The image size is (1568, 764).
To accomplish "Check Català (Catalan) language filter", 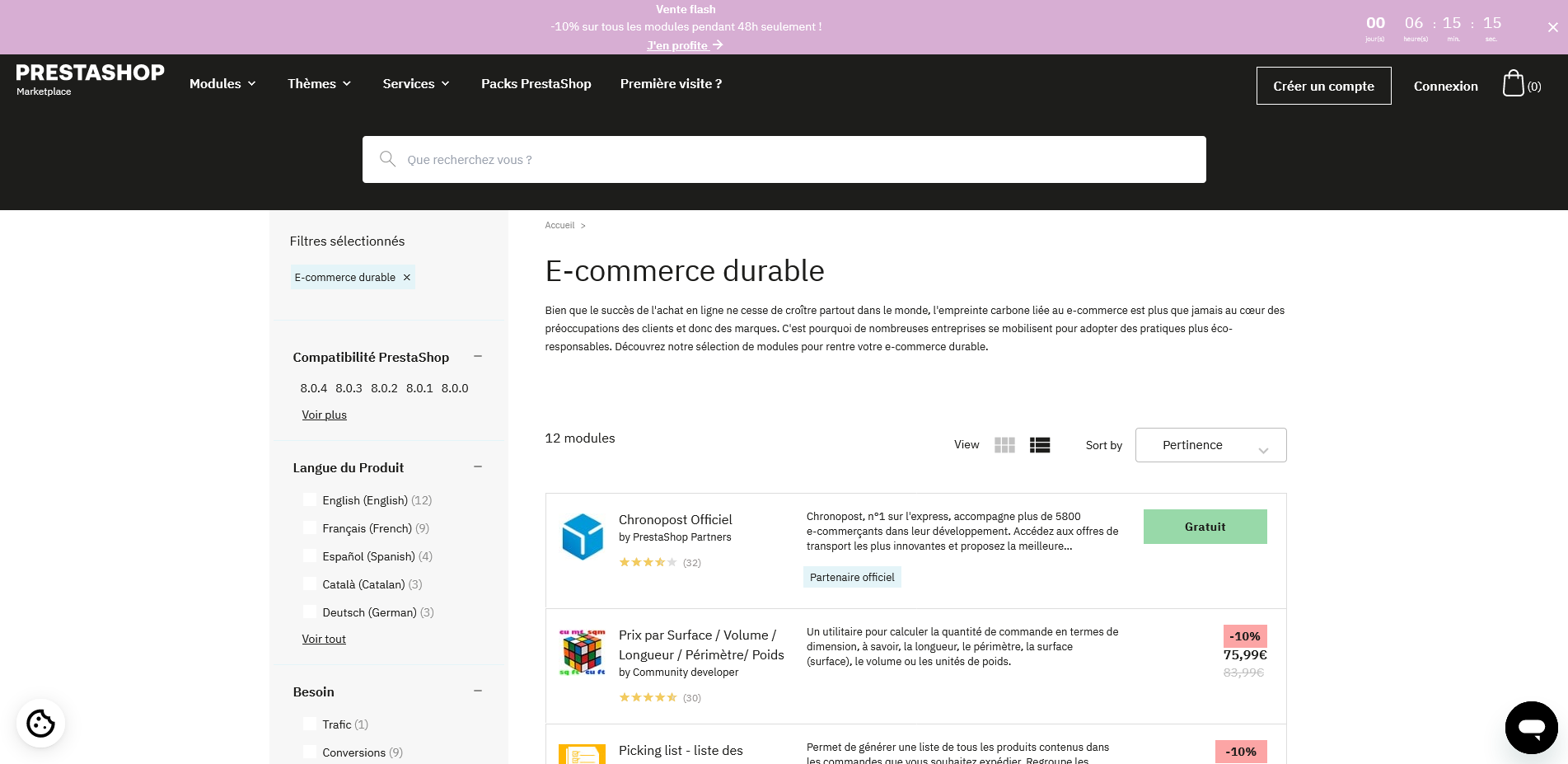I will [310, 584].
